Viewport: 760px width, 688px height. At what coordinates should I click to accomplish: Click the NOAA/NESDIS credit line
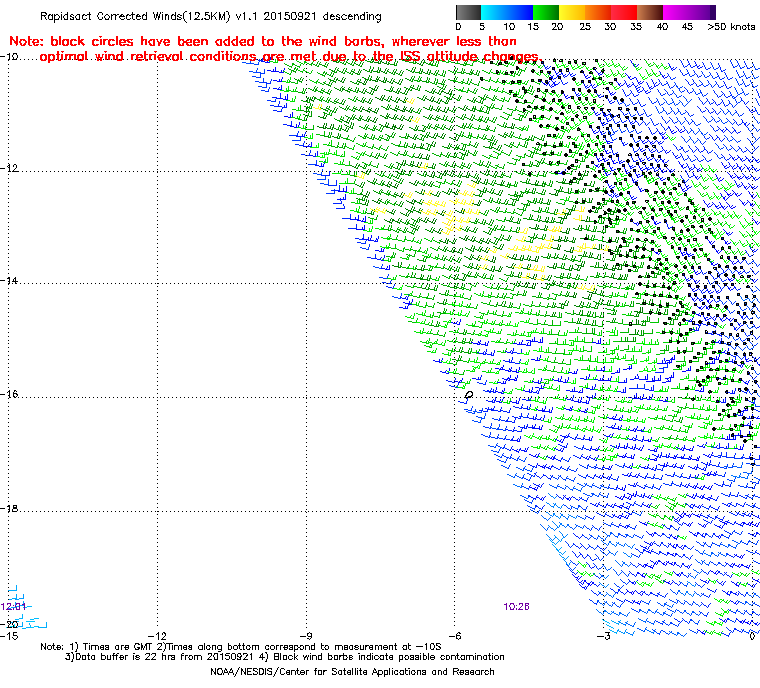point(352,672)
